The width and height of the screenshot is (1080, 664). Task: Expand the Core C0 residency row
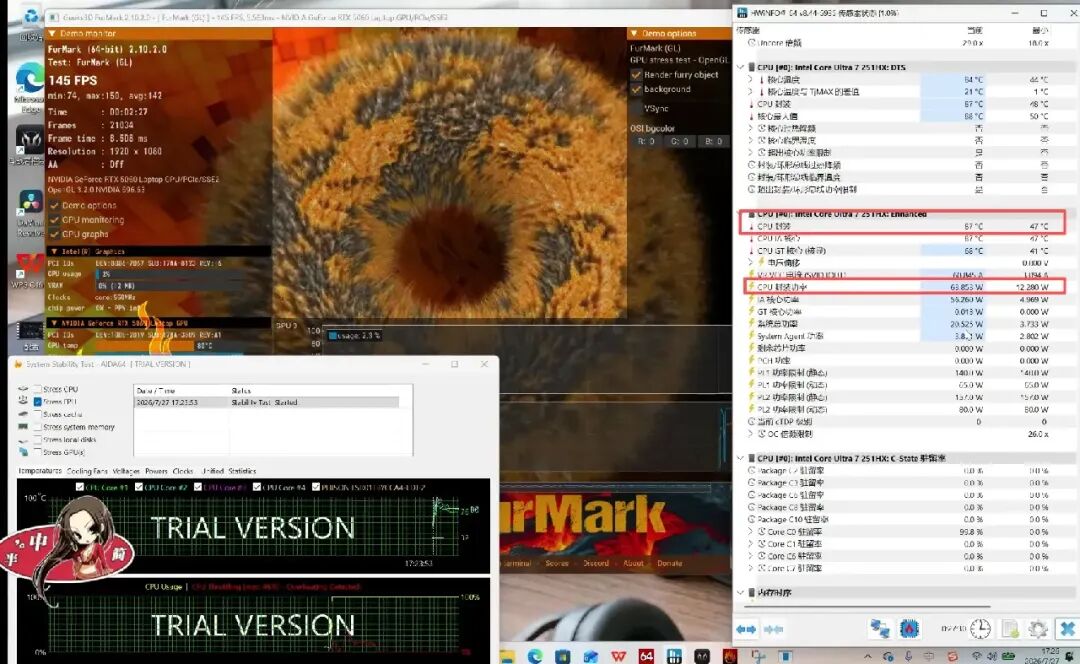751,532
